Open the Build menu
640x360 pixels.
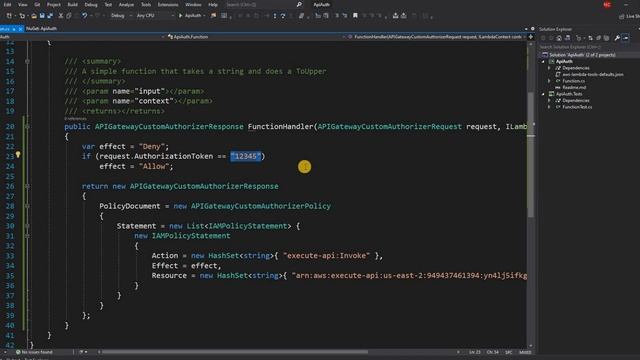coord(73,4)
